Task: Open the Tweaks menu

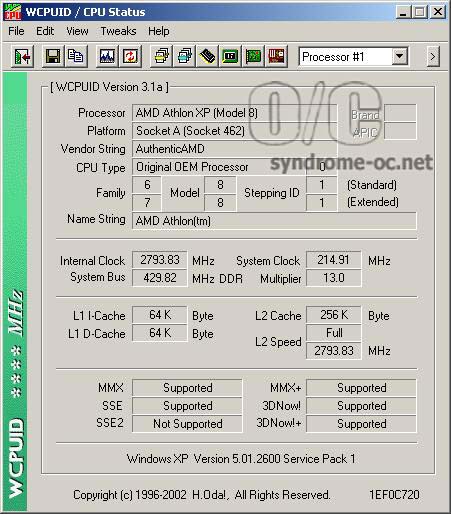Action: coord(118,31)
